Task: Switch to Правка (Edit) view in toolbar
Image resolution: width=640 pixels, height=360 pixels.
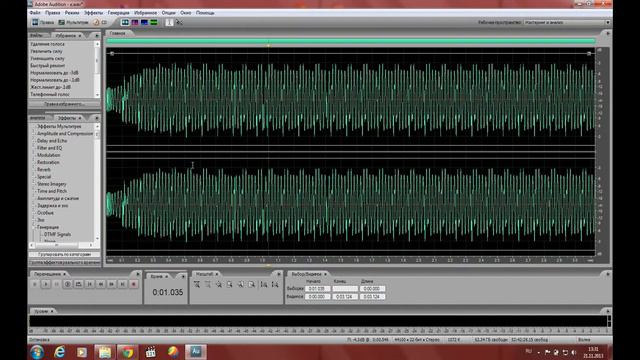Action: 43,22
